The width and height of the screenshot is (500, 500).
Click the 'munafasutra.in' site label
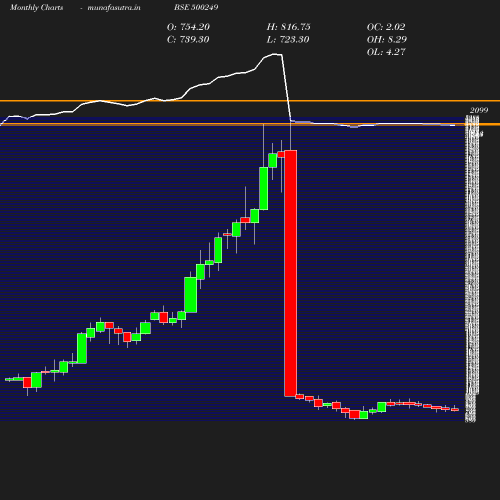pos(114,7)
